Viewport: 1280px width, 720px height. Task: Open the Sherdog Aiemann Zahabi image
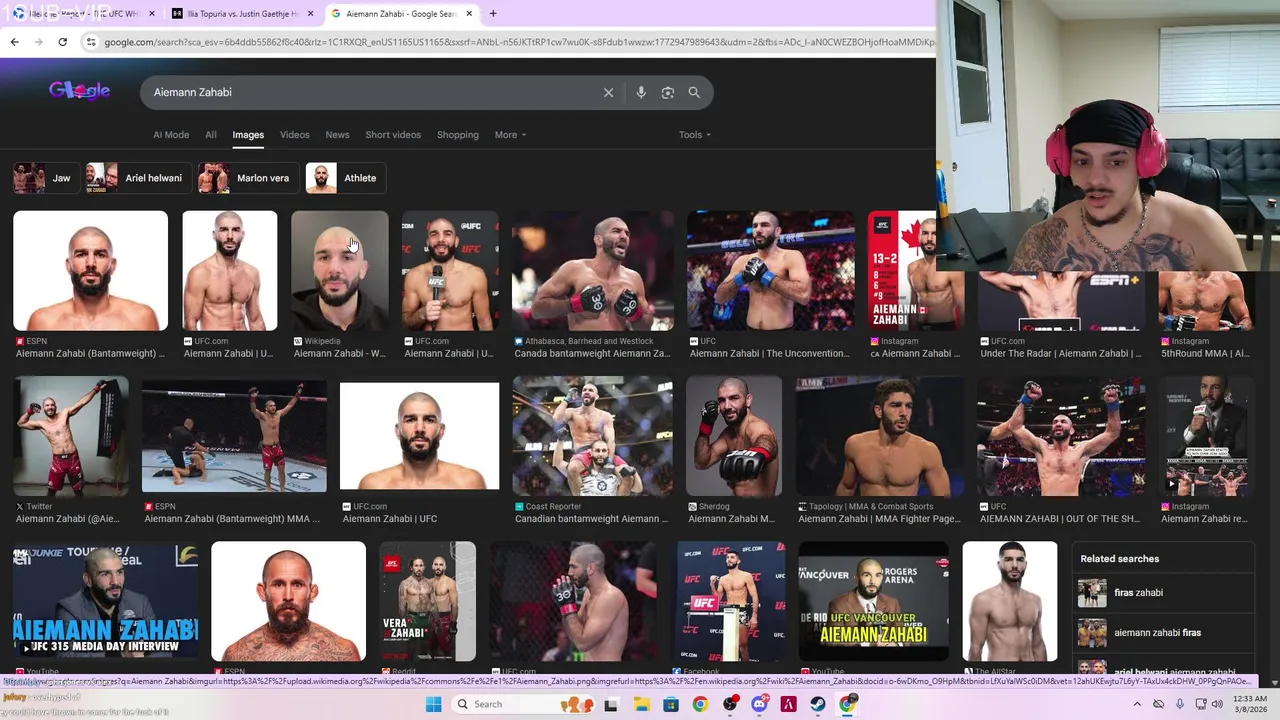[x=734, y=436]
